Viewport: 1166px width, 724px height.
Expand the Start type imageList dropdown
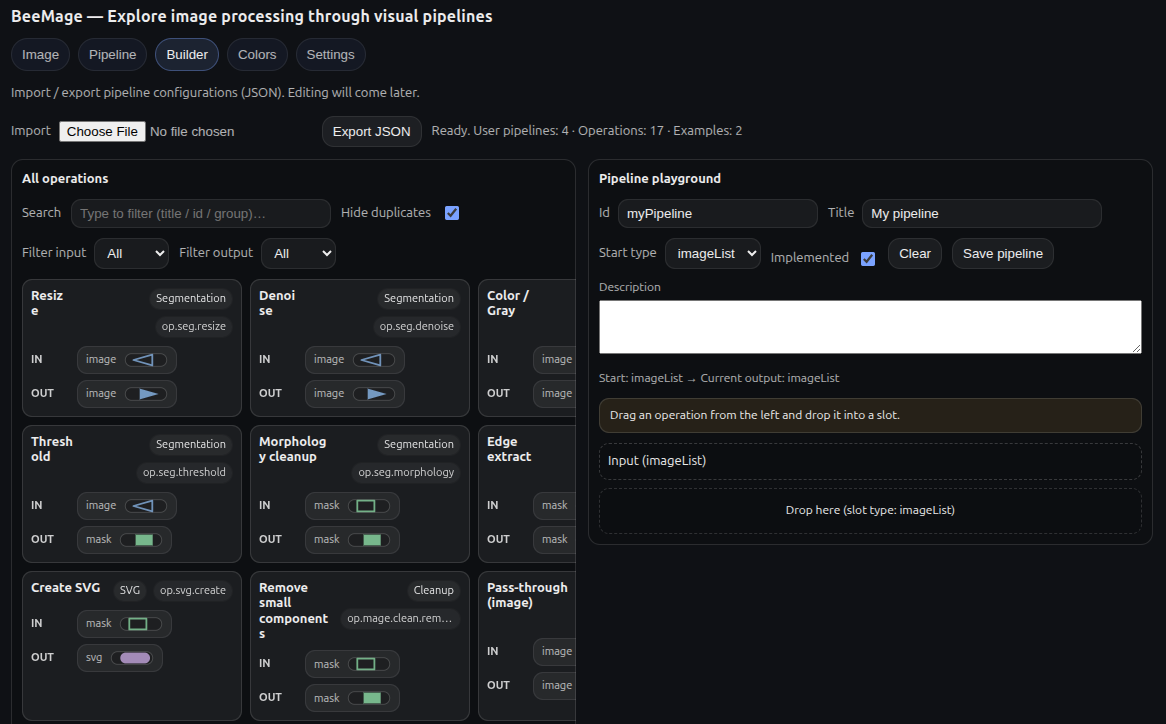point(712,254)
